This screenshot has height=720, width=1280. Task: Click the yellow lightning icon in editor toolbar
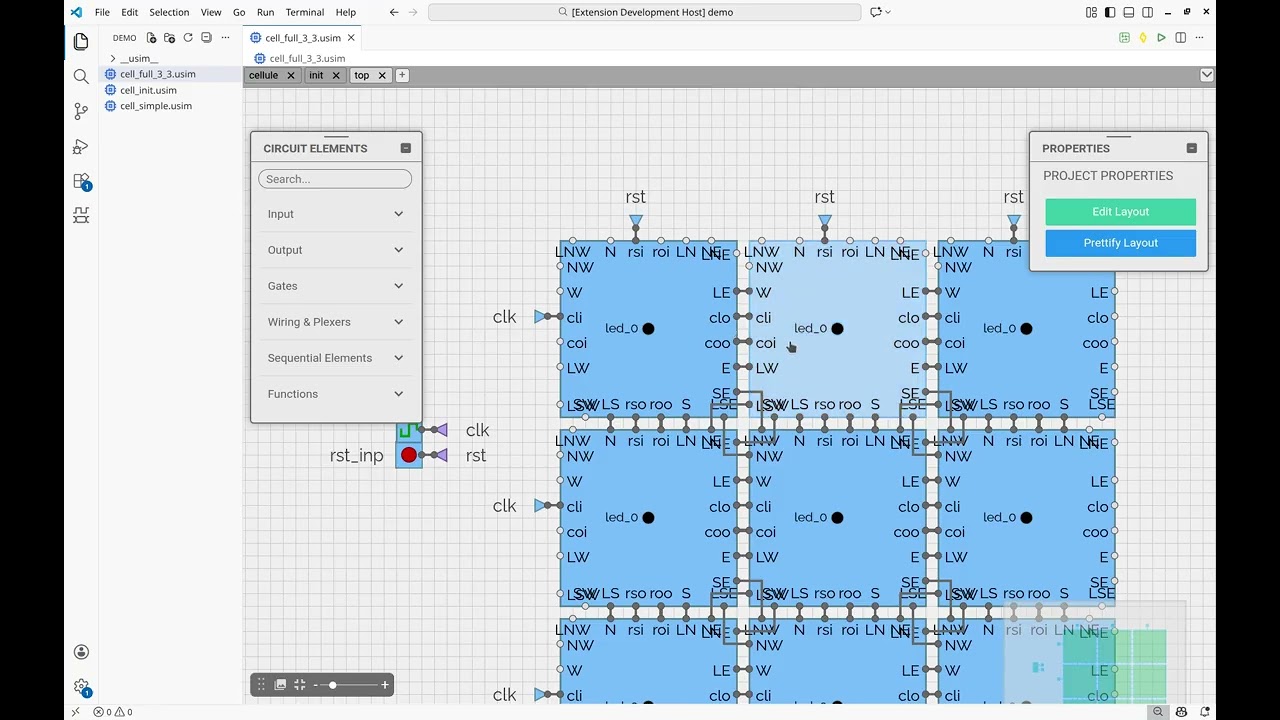point(1143,38)
